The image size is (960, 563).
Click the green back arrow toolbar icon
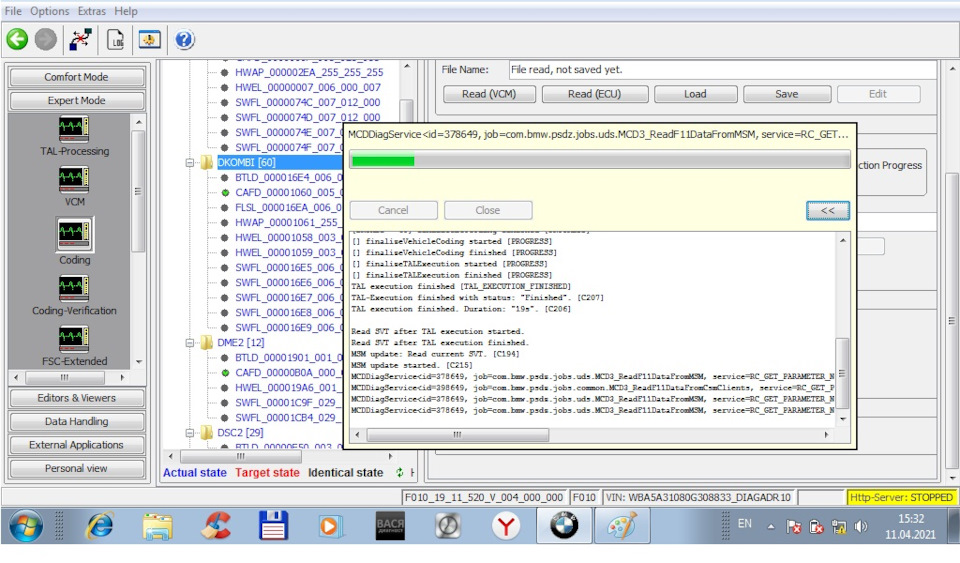point(17,40)
